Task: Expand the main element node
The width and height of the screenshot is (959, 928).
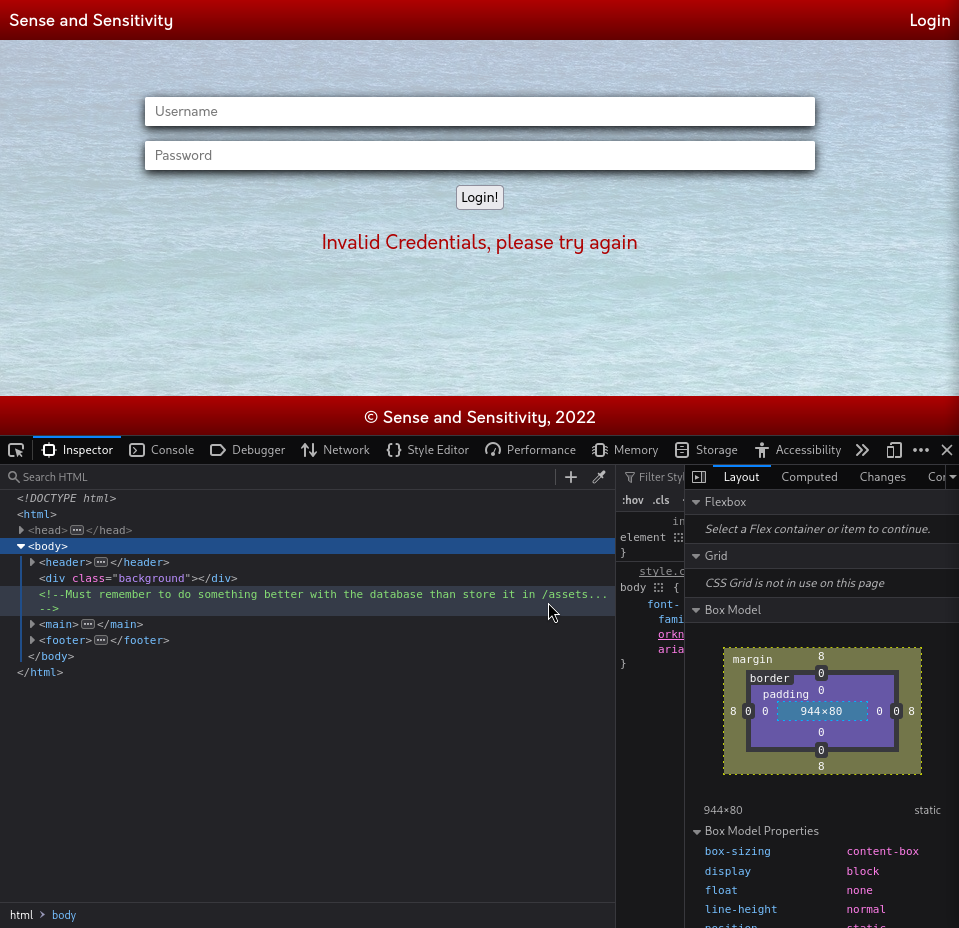Action: [32, 625]
